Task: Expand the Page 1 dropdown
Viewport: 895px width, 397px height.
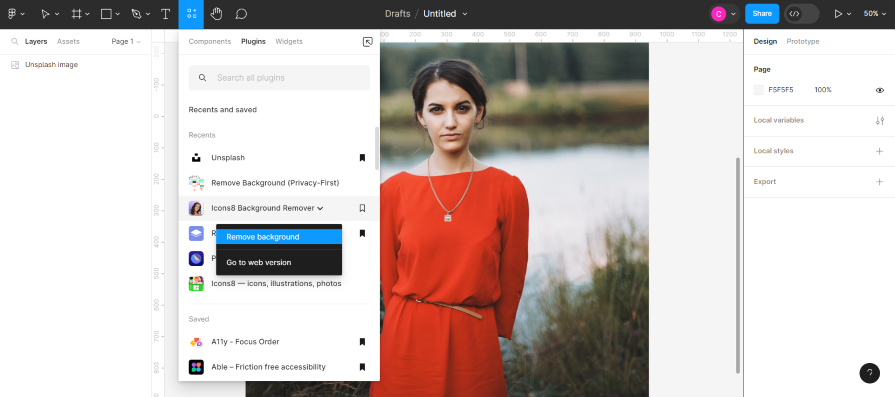Action: click(126, 42)
